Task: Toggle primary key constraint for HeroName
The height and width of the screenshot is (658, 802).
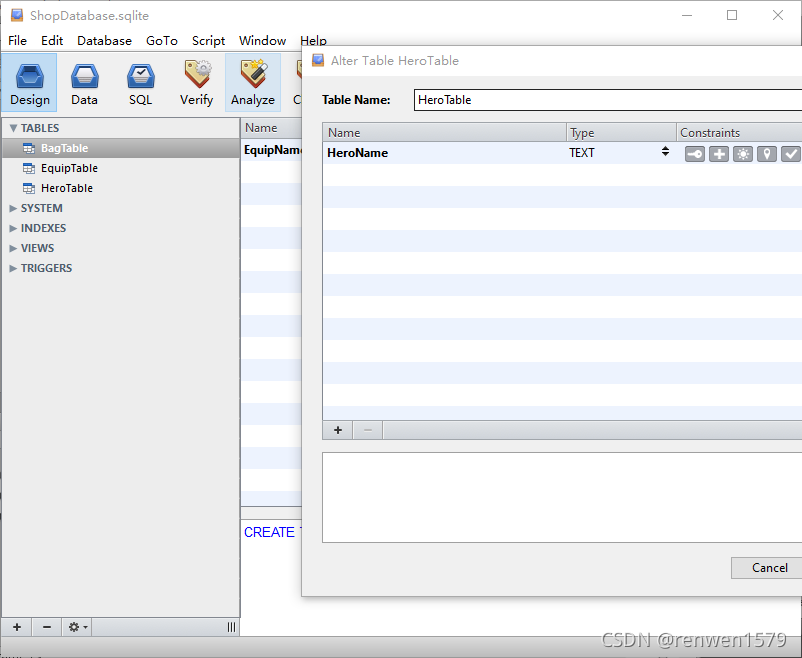Action: click(x=695, y=153)
